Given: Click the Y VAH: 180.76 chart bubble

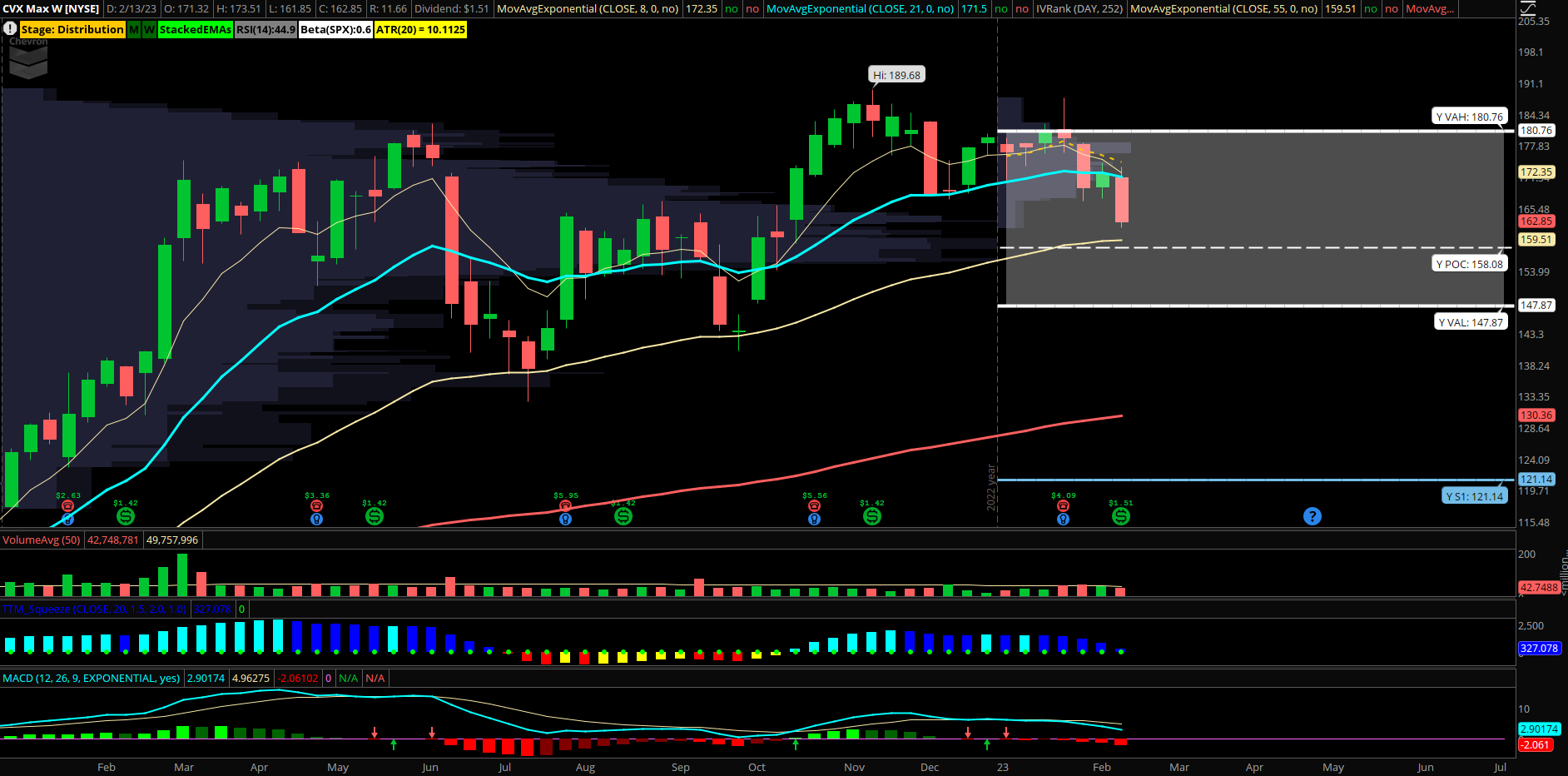Looking at the screenshot, I should click(1470, 117).
